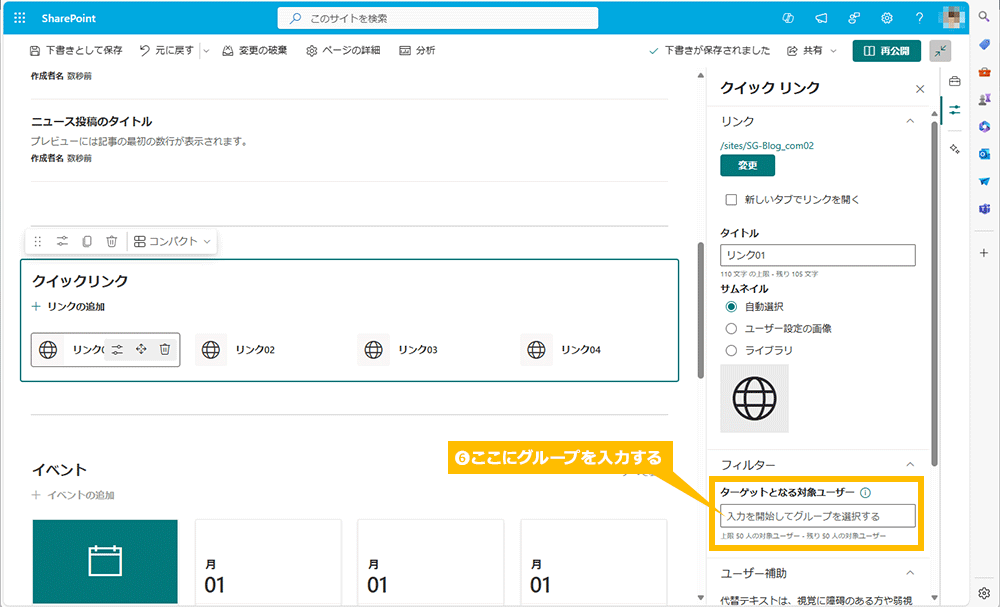Viewport: 1000px width, 607px height.
Task: Open the /sites/SG-Blog_com02 link
Action: [767, 145]
